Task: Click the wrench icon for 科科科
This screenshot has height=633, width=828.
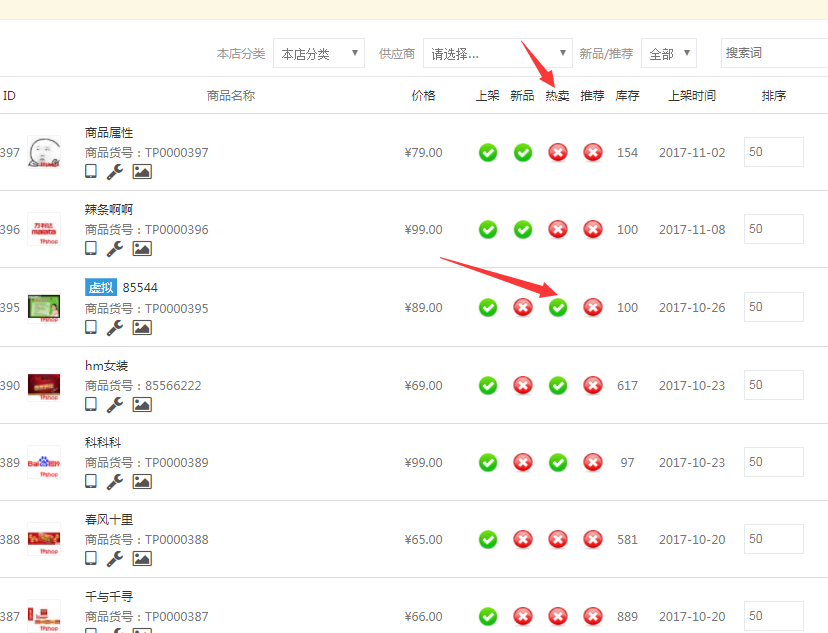Action: tap(115, 481)
